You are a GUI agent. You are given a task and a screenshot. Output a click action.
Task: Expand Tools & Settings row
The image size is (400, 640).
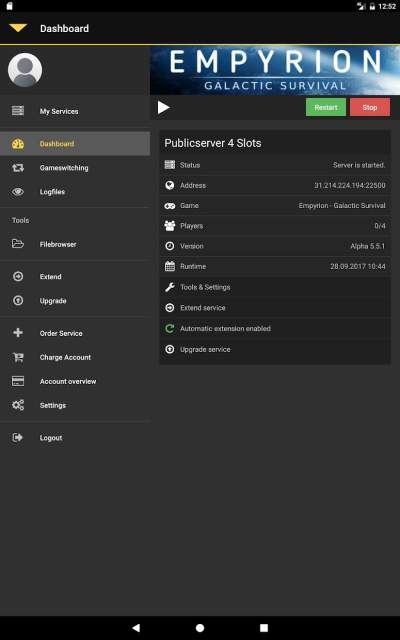coord(275,287)
